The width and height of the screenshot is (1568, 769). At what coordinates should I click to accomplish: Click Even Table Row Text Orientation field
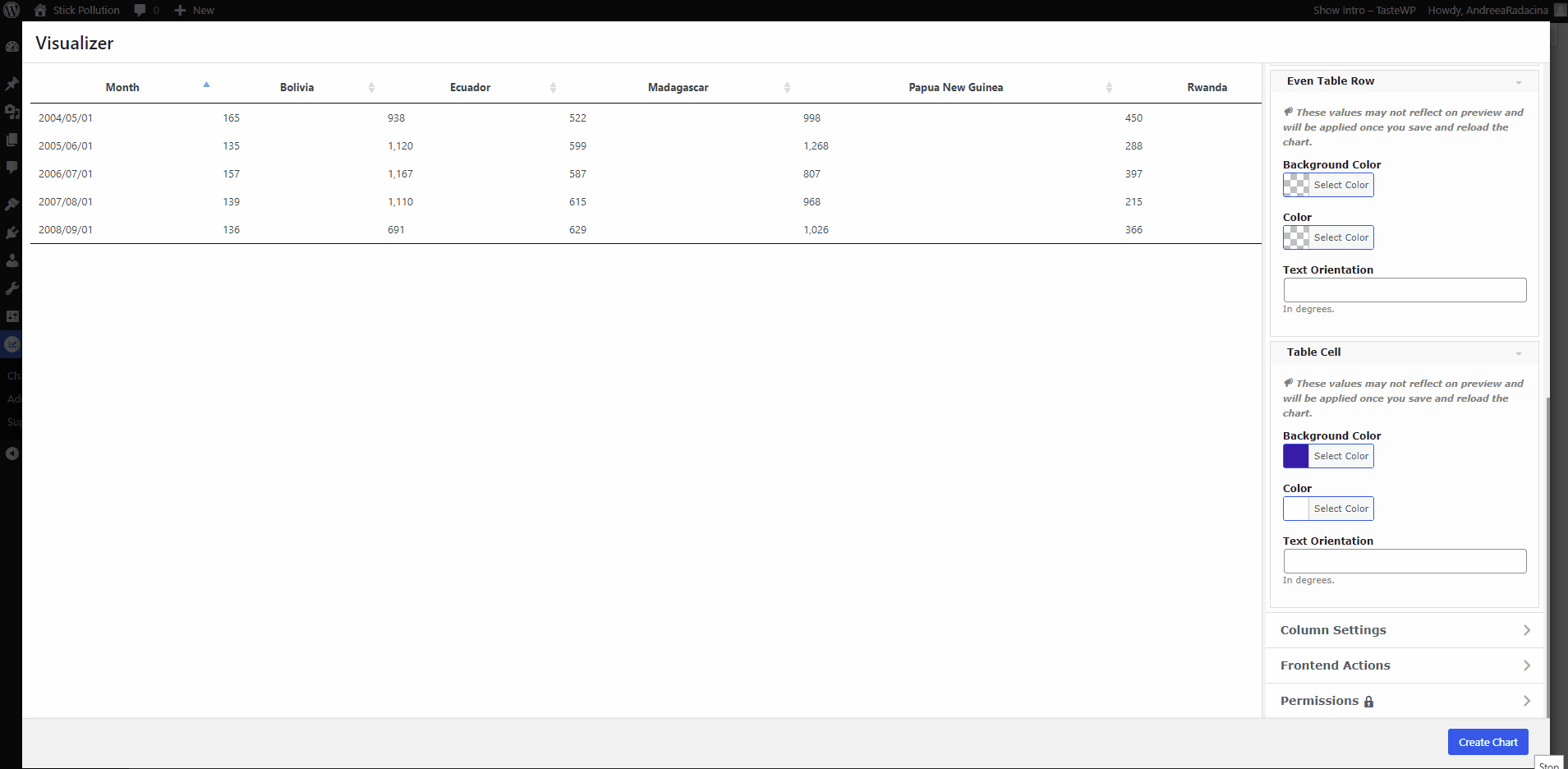(x=1404, y=290)
